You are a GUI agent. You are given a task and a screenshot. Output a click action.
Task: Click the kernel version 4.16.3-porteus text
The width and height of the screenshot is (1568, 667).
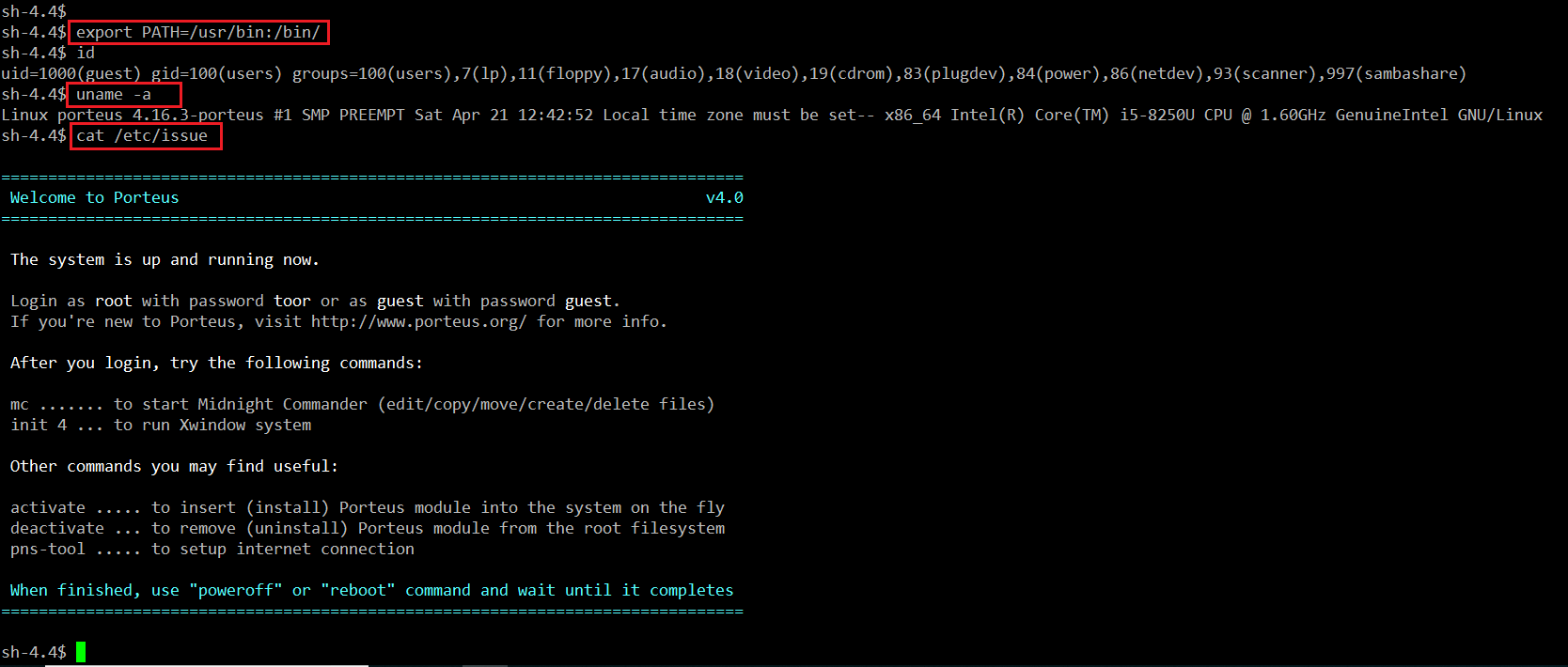(x=197, y=115)
